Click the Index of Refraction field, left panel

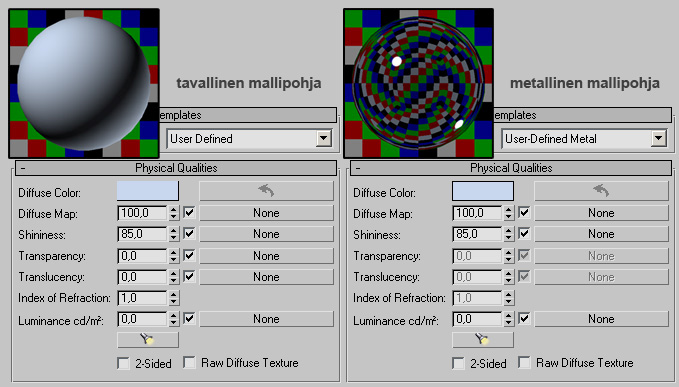142,298
